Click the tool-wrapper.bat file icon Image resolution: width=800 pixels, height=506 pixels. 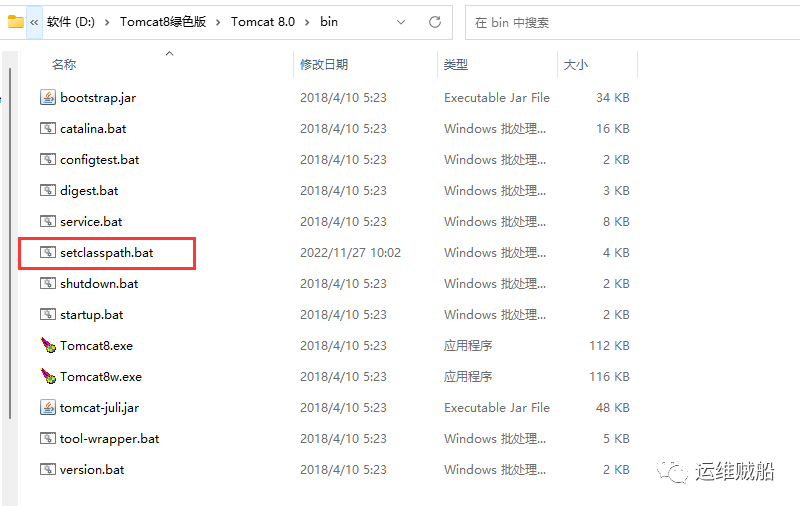coord(47,439)
